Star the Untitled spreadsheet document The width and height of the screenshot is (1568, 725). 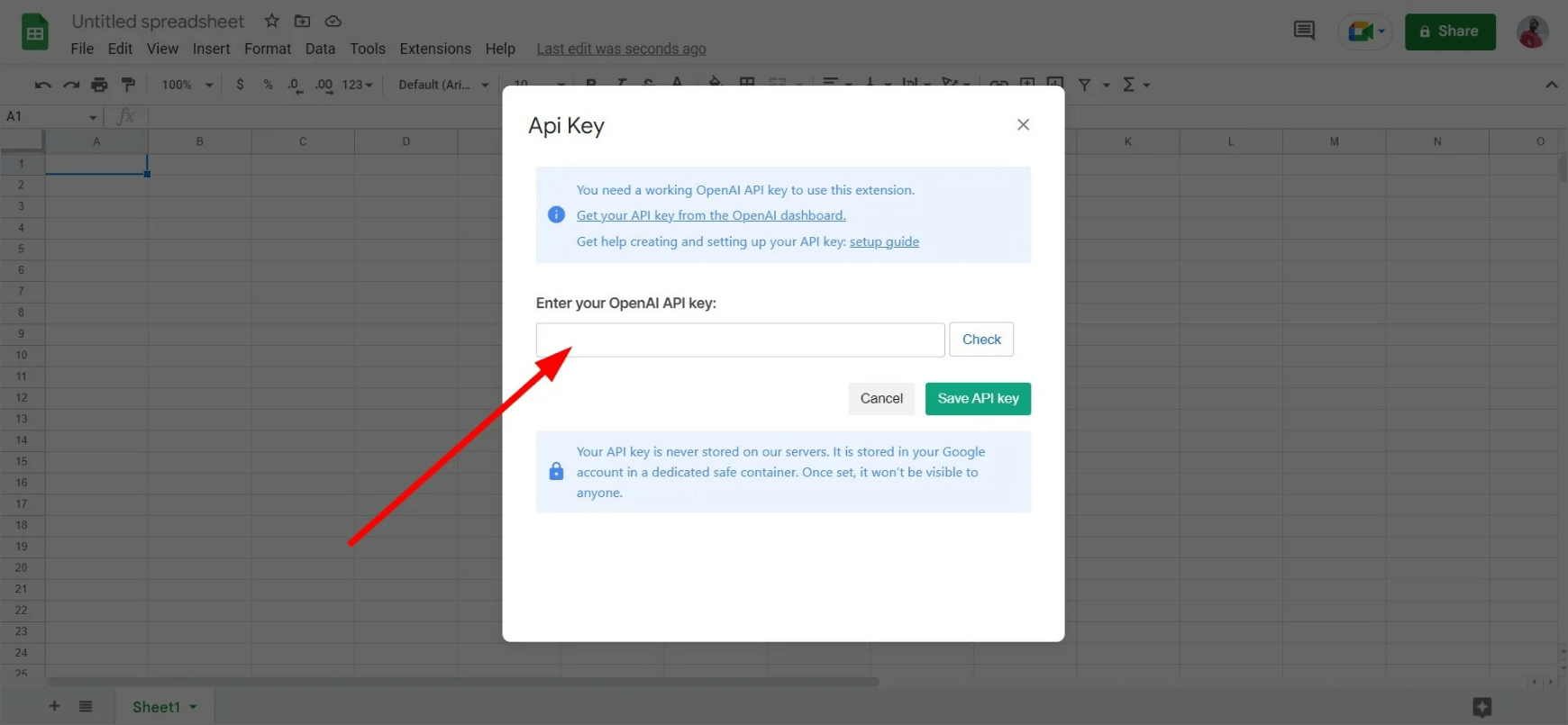(x=271, y=21)
